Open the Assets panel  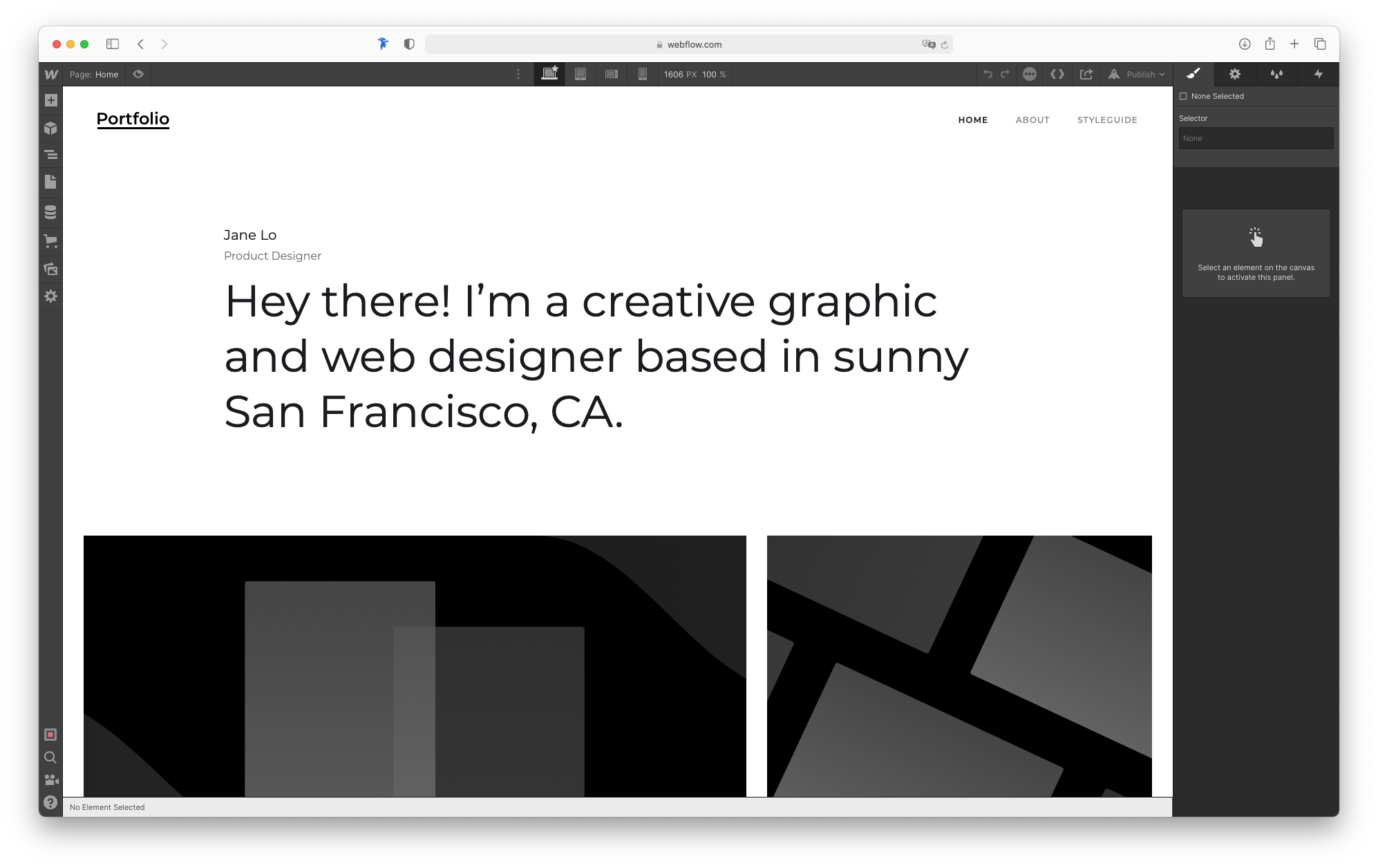[50, 269]
